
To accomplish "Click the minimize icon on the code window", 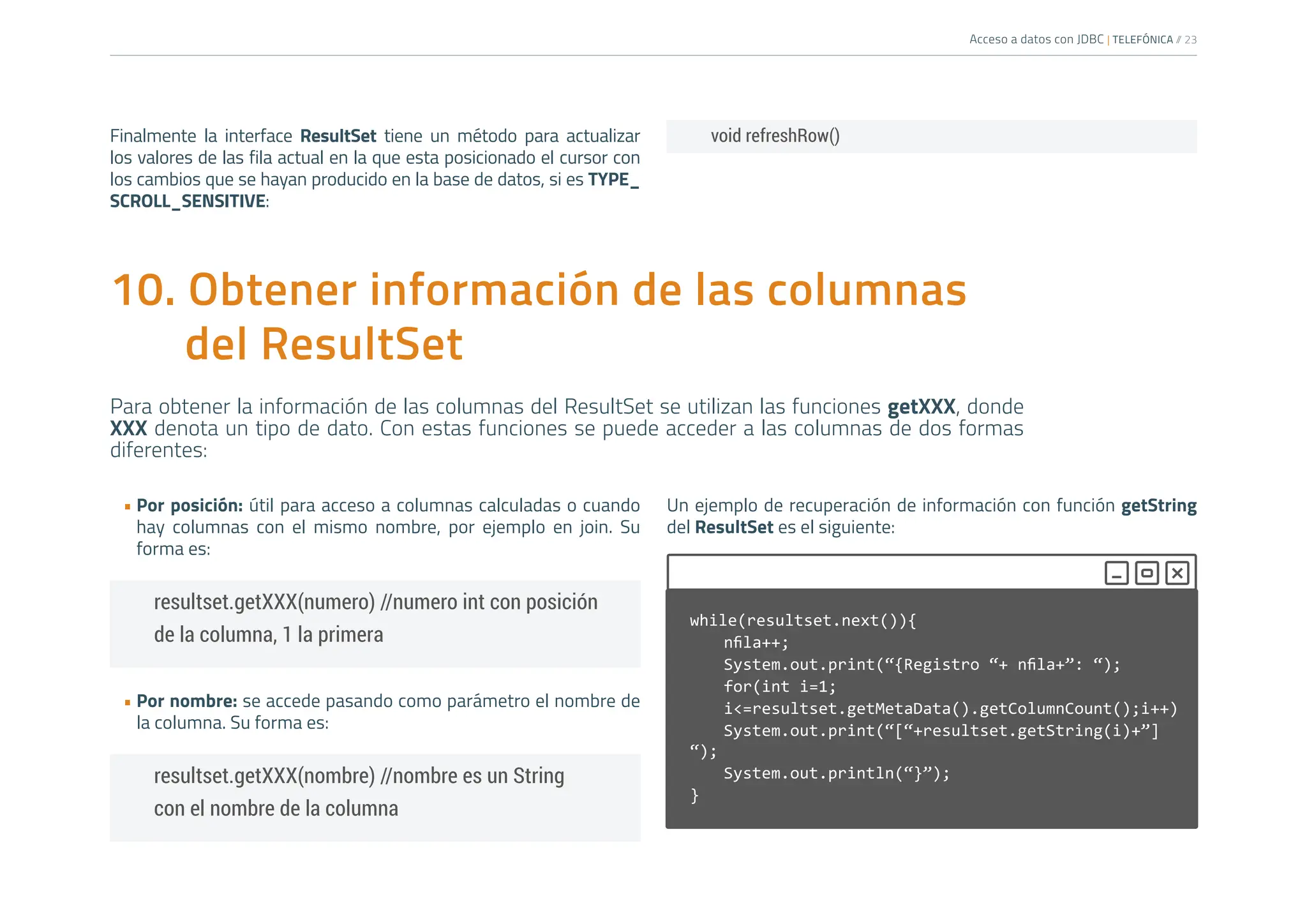I will click(x=1116, y=573).
